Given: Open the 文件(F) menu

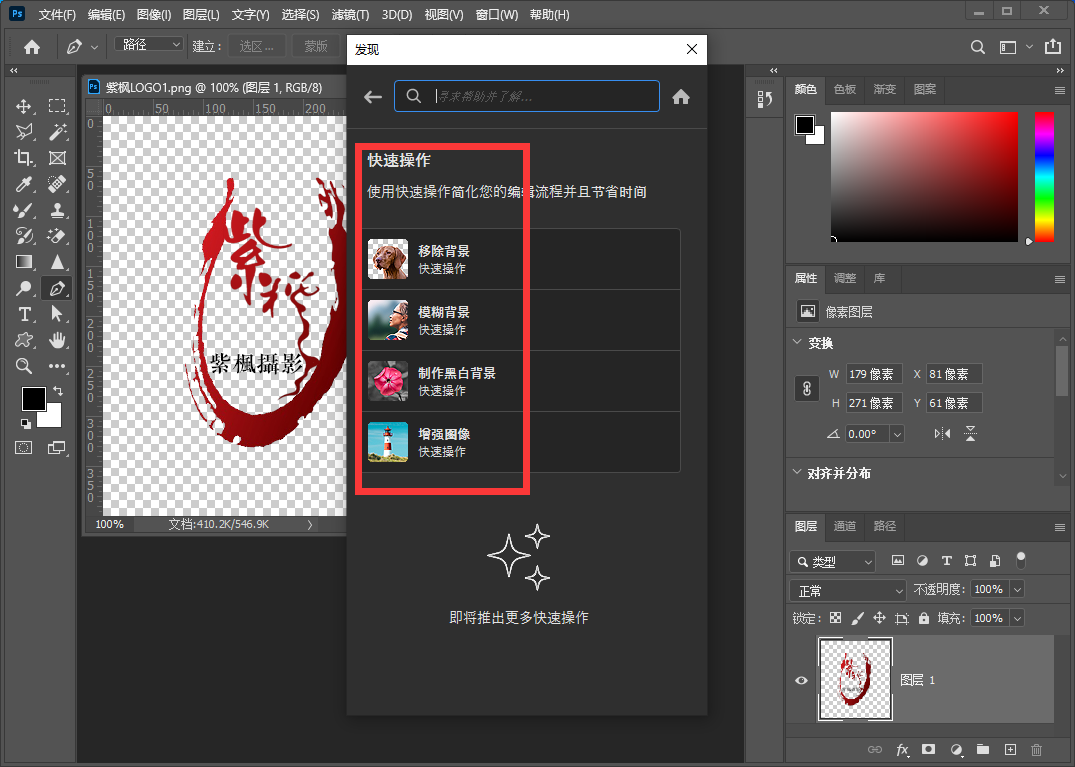Looking at the screenshot, I should 57,14.
